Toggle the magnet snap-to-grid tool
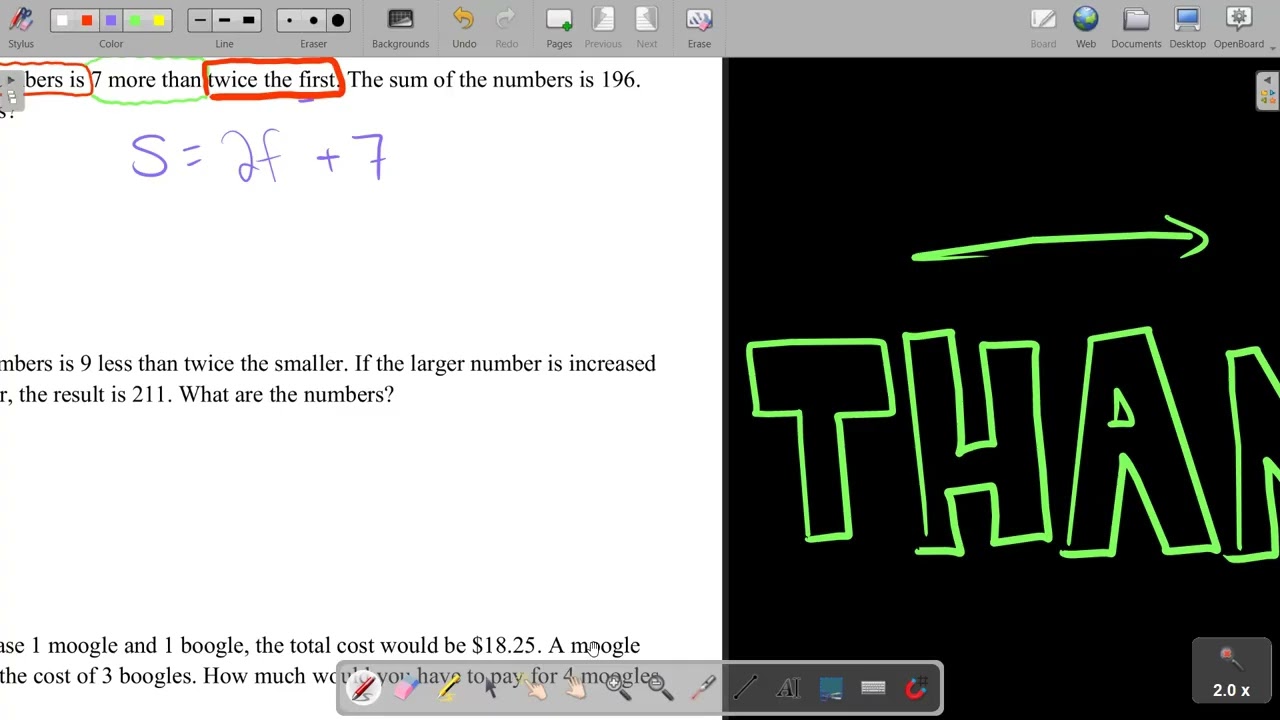This screenshot has width=1280, height=720. [915, 687]
